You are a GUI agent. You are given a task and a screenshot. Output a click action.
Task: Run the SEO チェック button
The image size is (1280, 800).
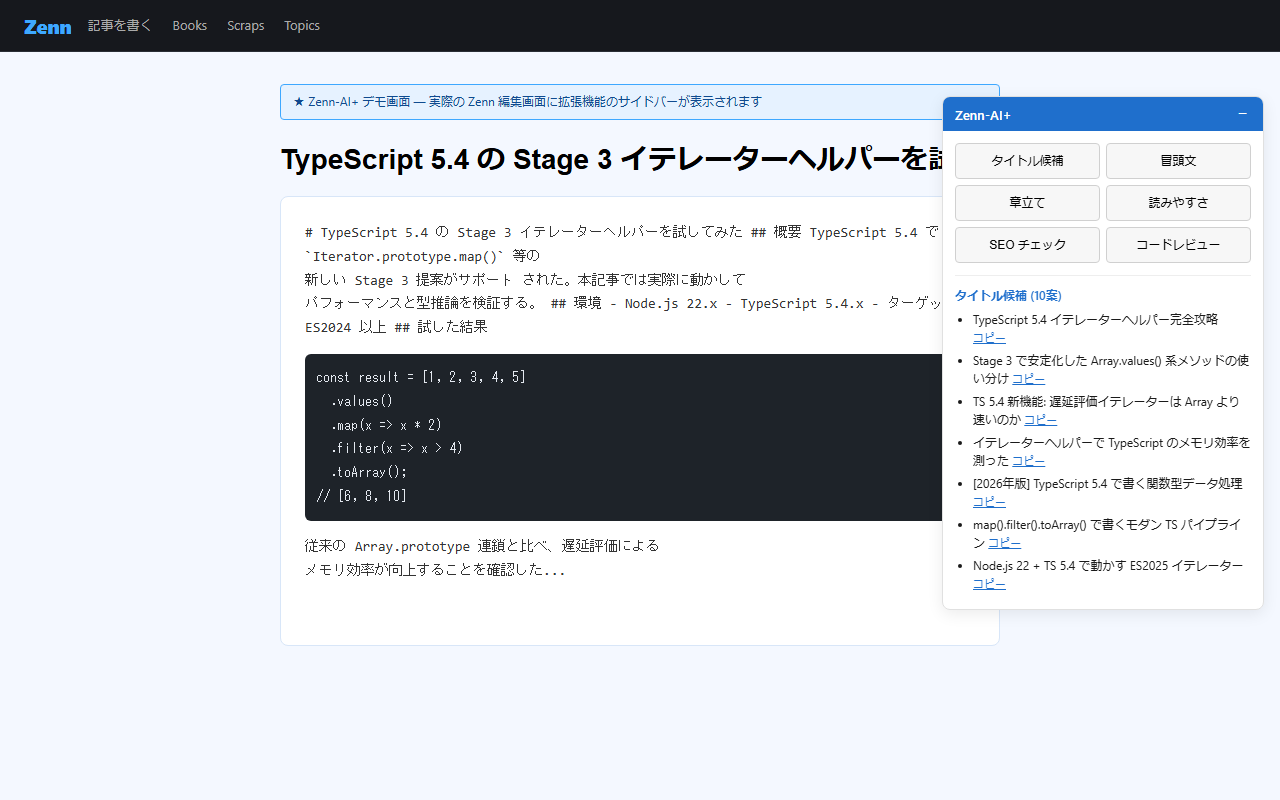click(x=1027, y=245)
